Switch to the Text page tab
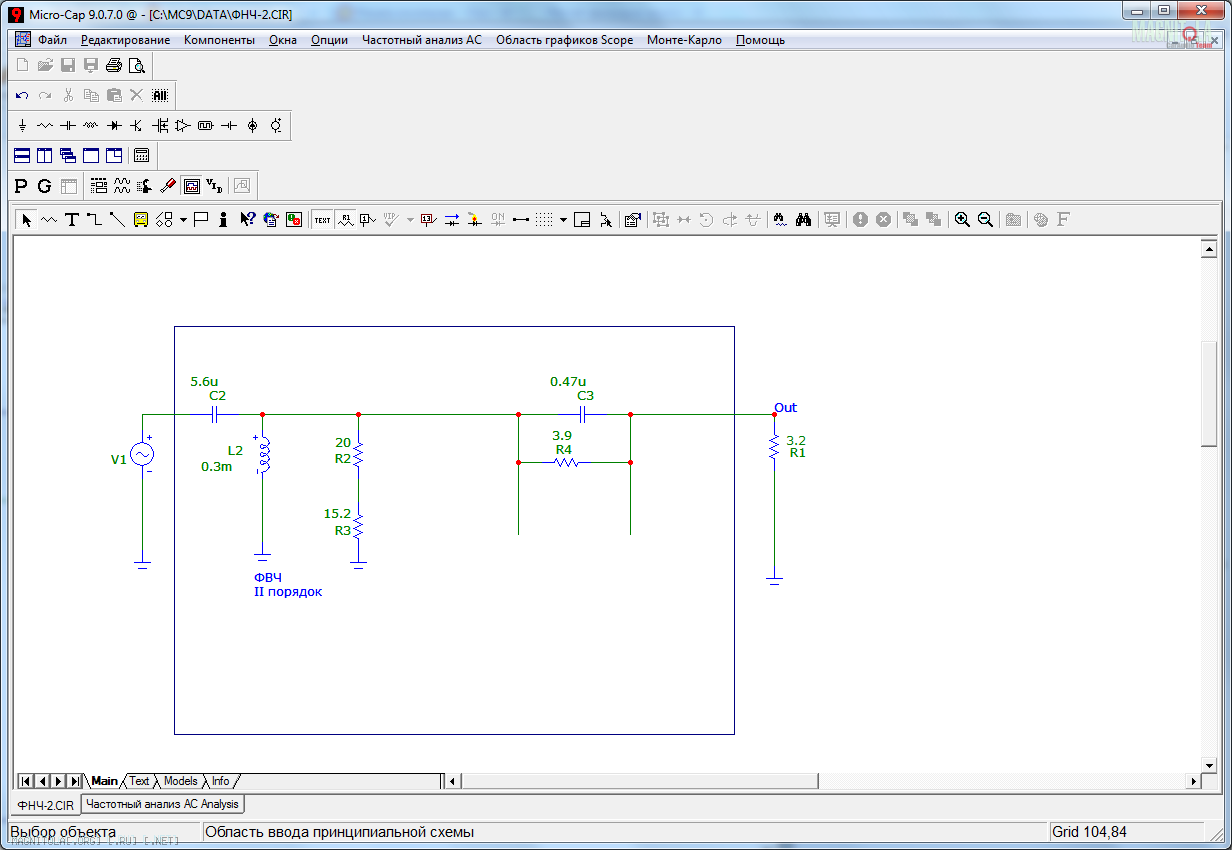1232x850 pixels. tap(139, 781)
